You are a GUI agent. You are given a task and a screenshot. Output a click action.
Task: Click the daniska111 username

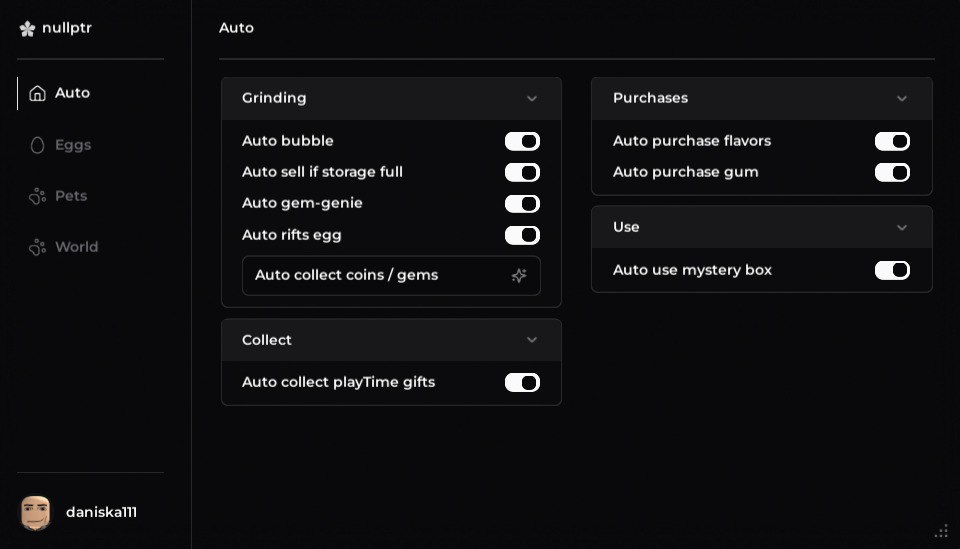(101, 512)
